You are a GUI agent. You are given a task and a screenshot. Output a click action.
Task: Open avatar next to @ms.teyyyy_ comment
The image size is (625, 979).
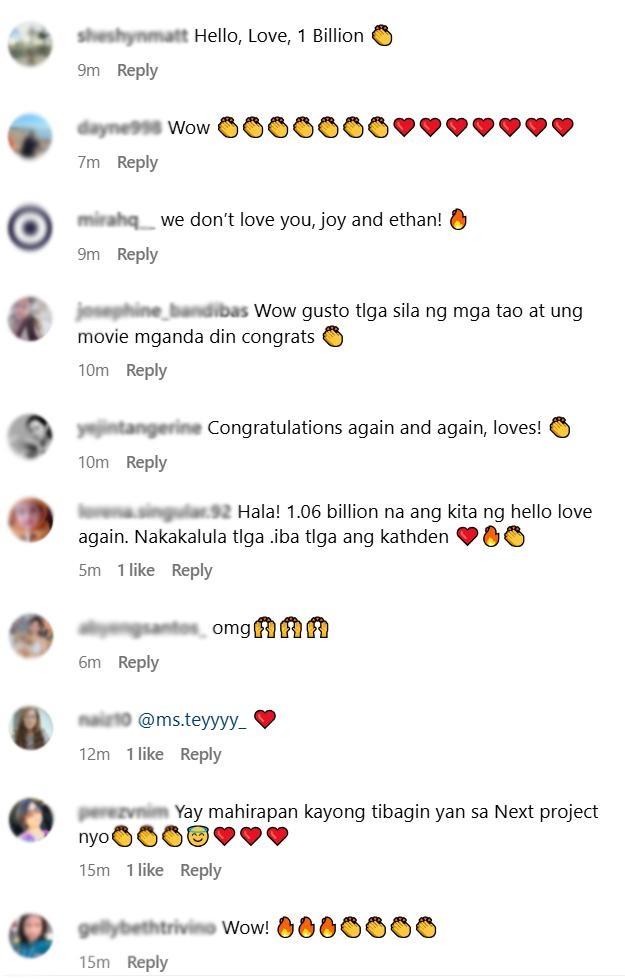click(x=31, y=728)
